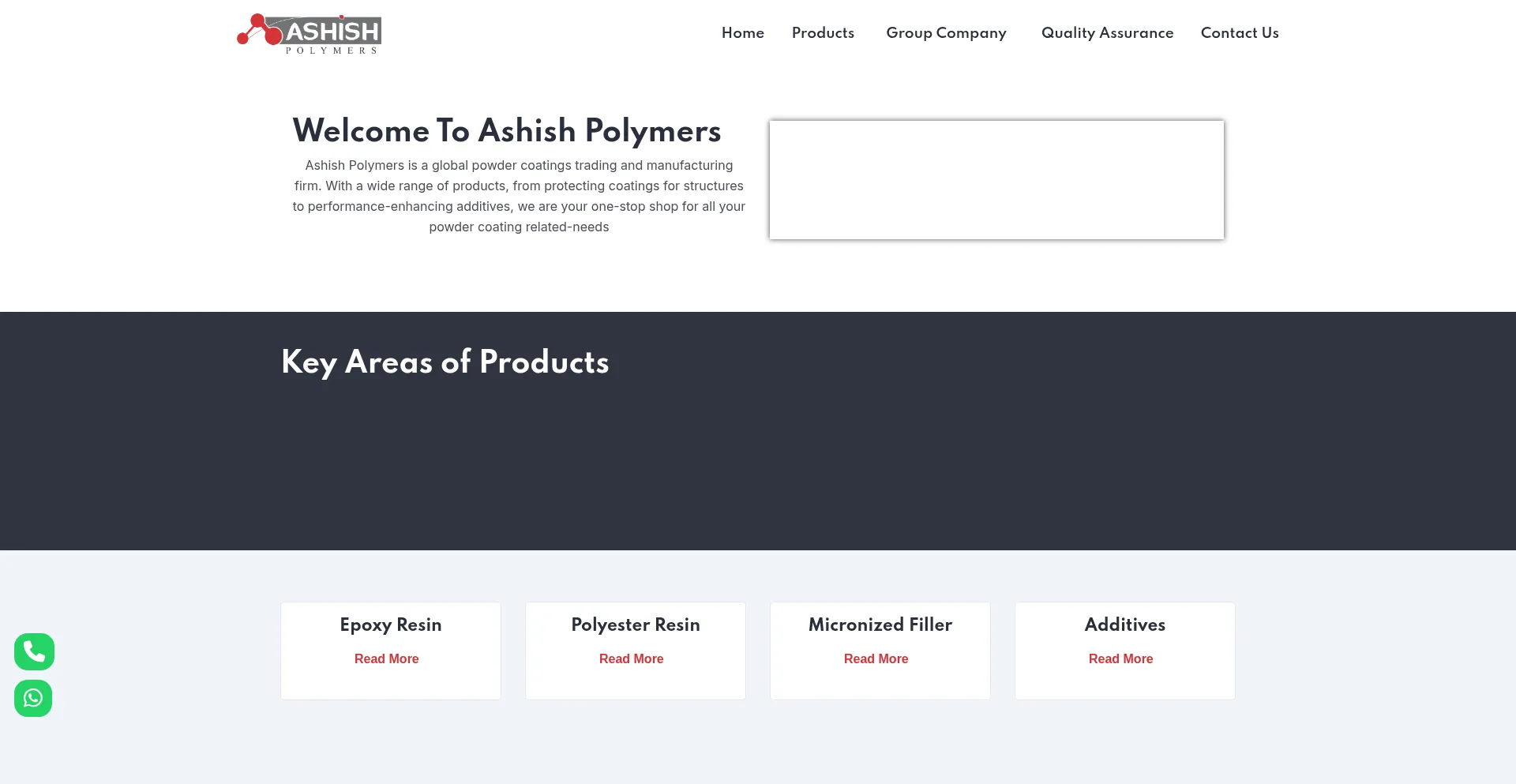
Task: Select the Additives product card
Action: (x=1124, y=650)
